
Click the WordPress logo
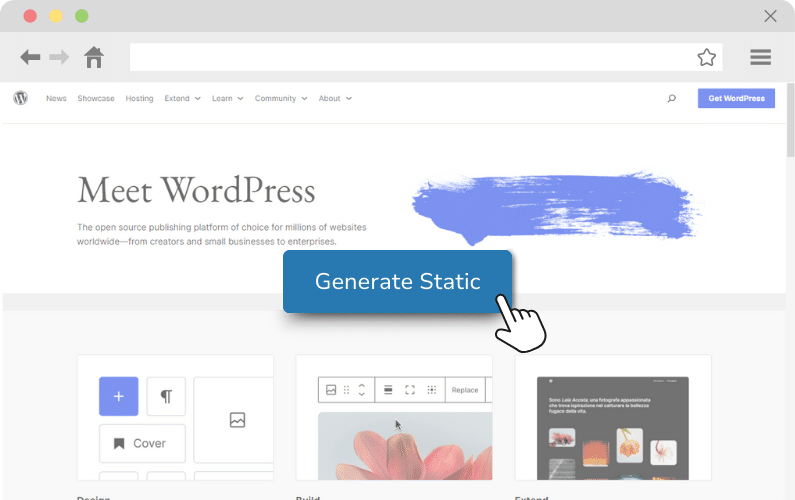pos(20,98)
